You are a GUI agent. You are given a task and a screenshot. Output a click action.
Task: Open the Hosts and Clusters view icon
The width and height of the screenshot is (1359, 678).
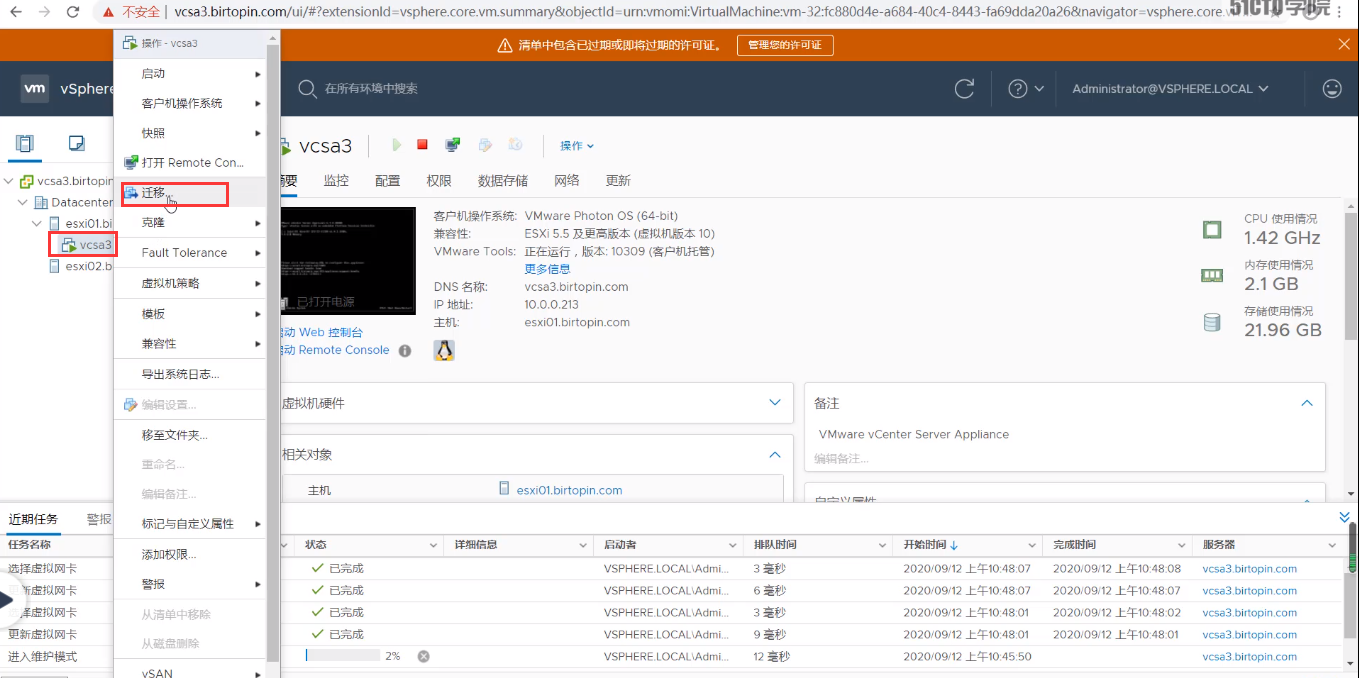25,143
